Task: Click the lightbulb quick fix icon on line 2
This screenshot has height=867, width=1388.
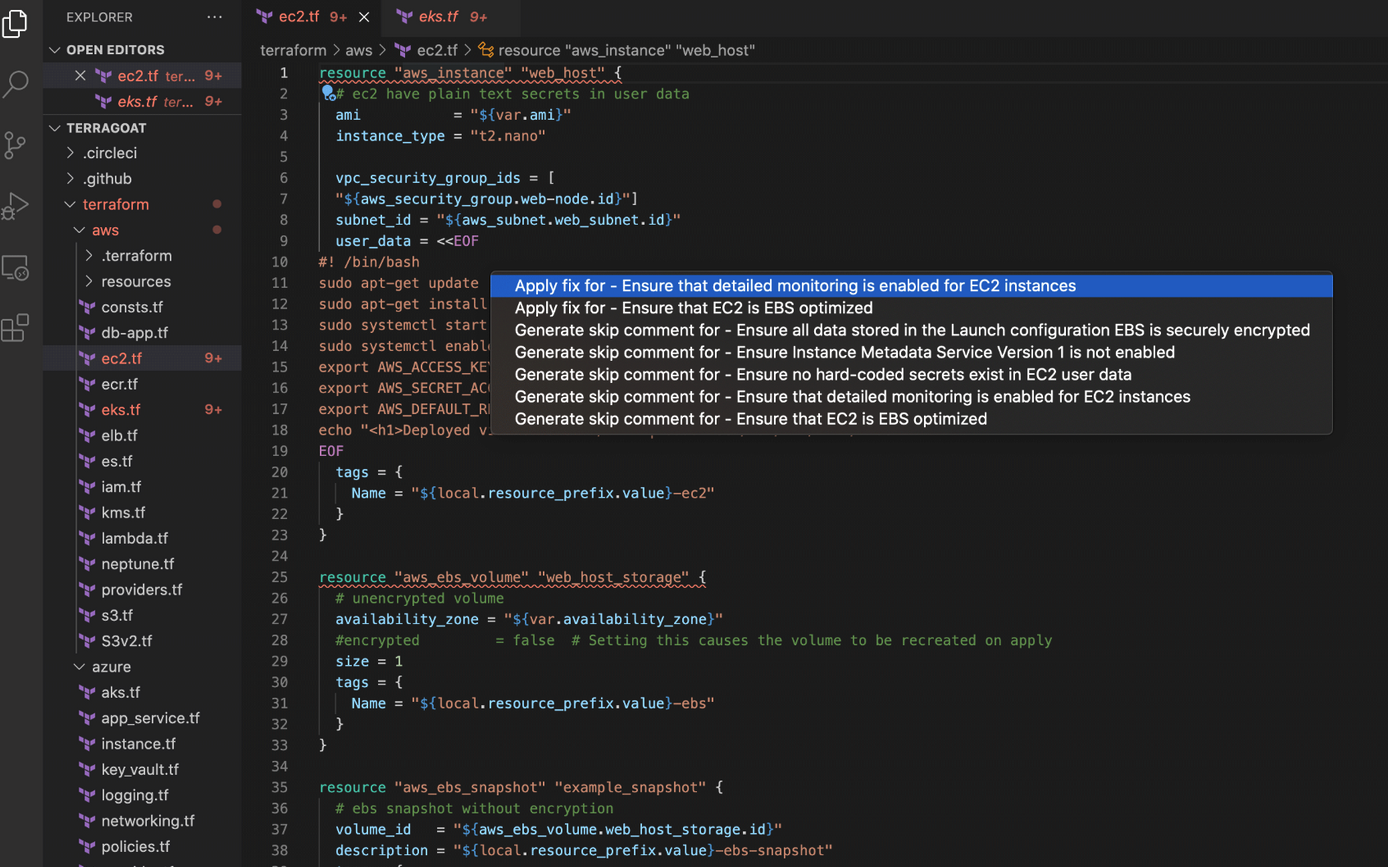Action: coord(330,93)
